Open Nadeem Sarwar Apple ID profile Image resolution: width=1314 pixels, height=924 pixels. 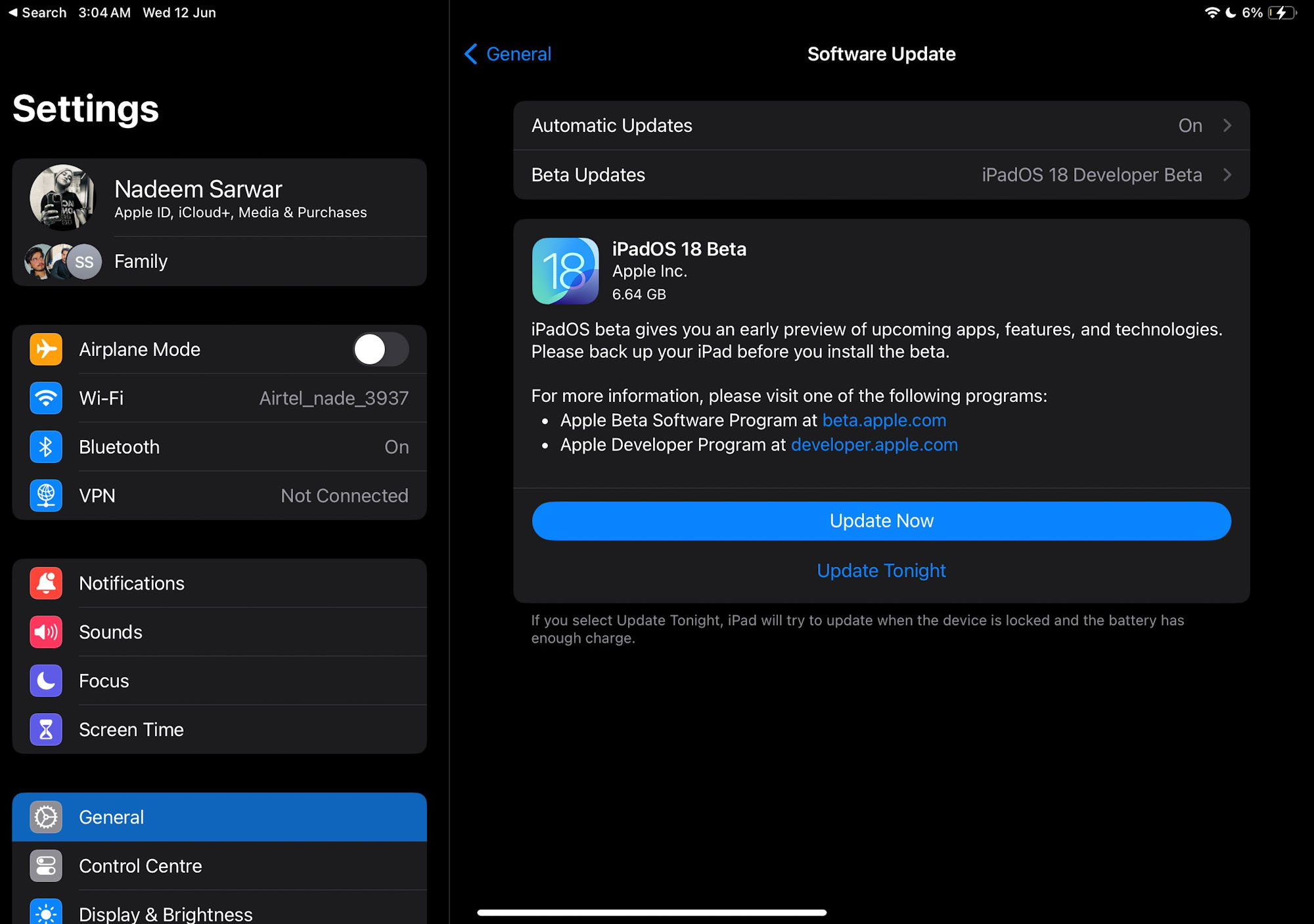[219, 198]
